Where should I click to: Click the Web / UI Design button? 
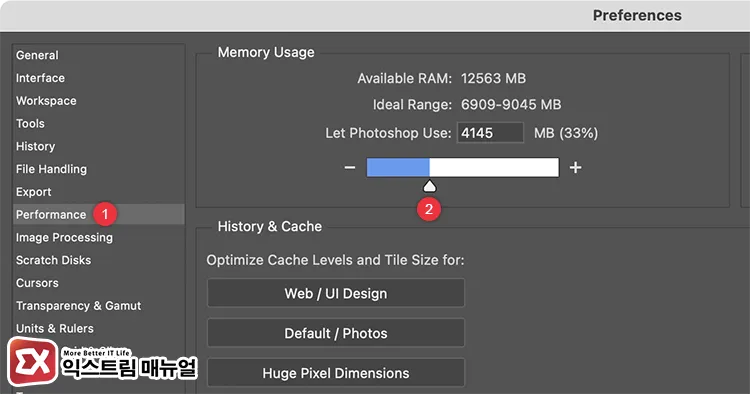[336, 293]
